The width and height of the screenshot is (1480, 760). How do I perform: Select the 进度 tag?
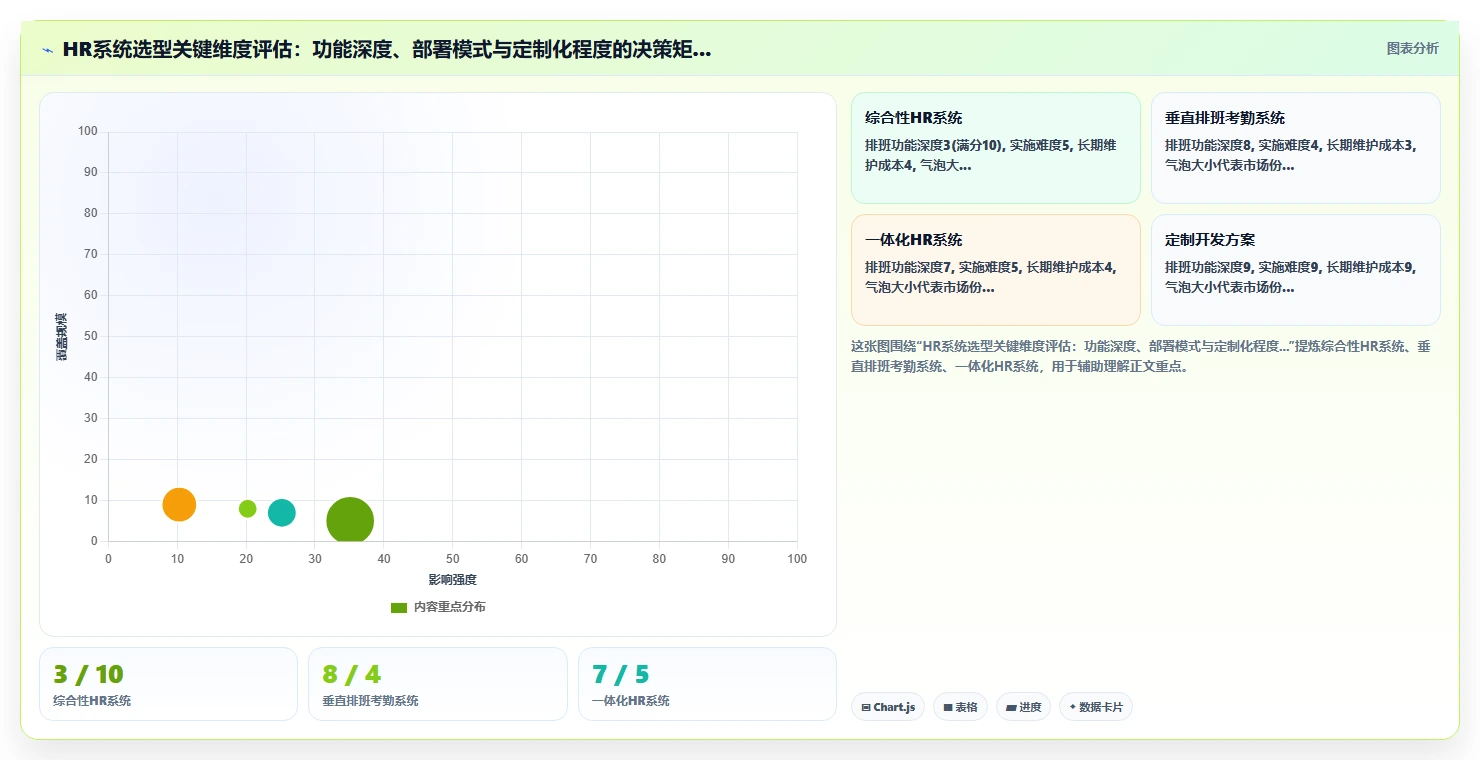coord(1023,707)
